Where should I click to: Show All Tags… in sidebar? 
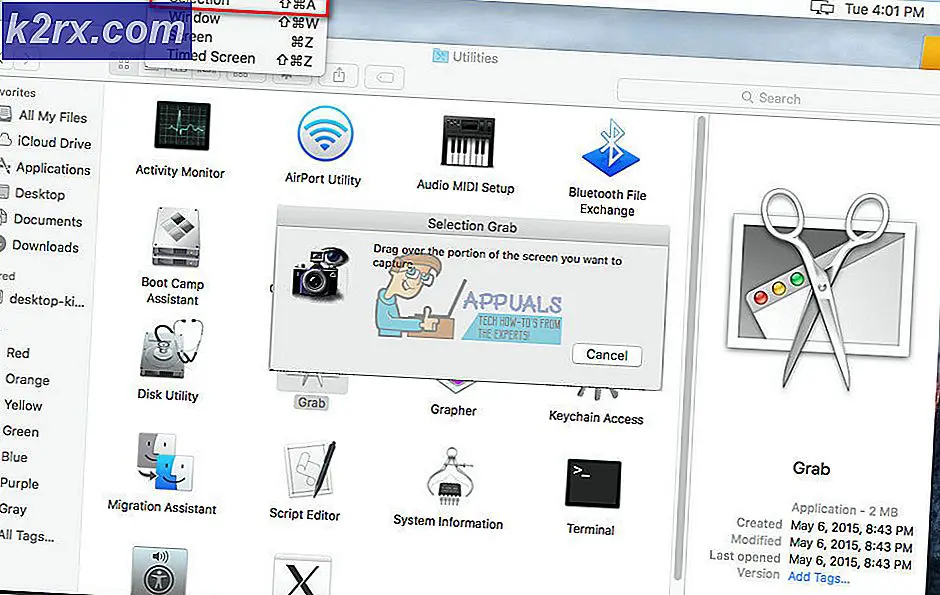[27, 535]
